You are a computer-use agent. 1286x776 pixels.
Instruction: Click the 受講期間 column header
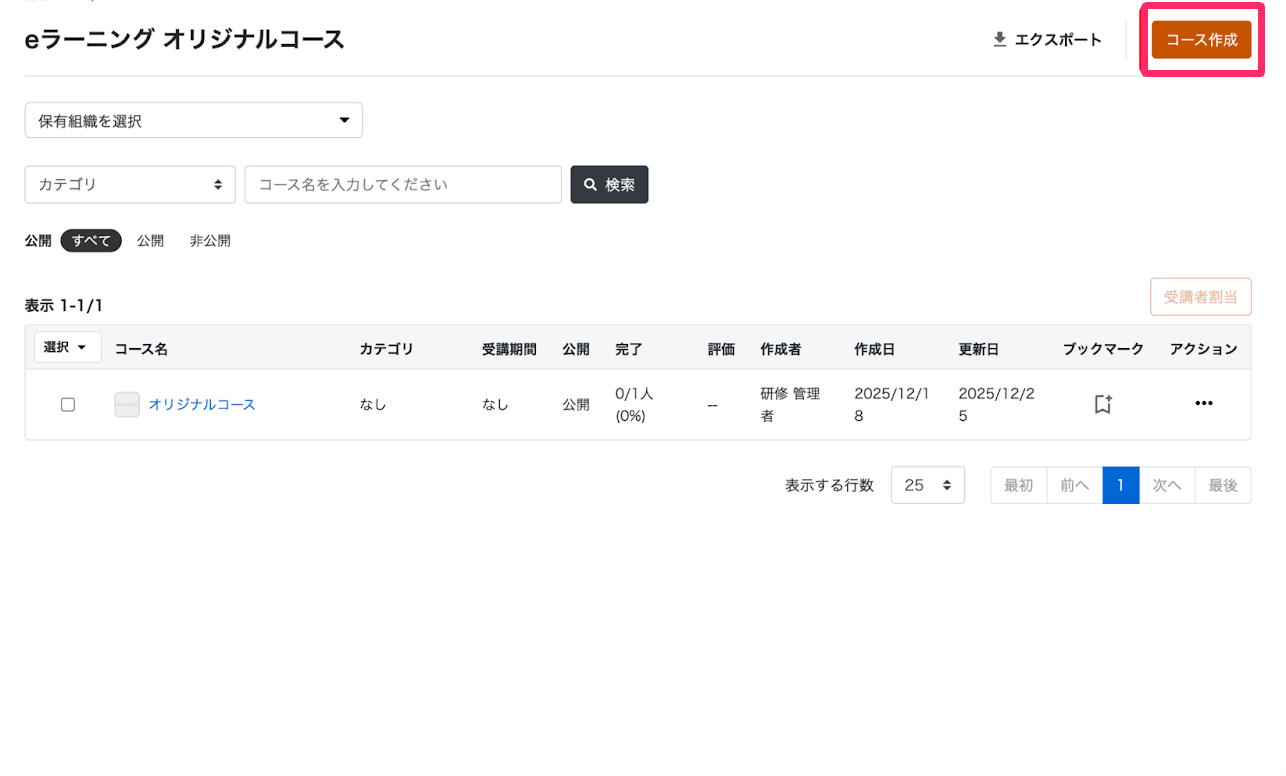coord(509,349)
